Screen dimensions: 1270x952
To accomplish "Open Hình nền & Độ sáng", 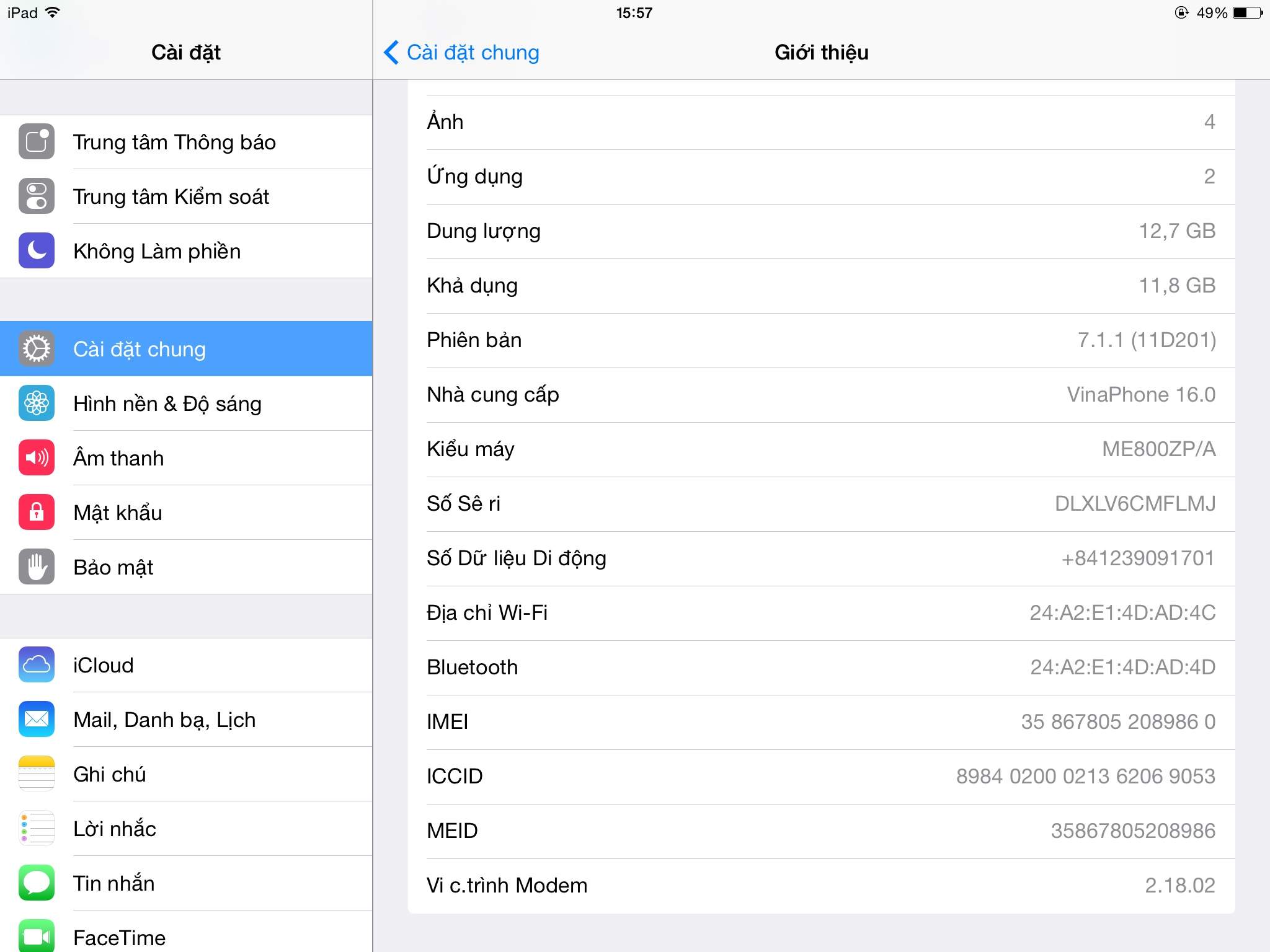I will (186, 403).
